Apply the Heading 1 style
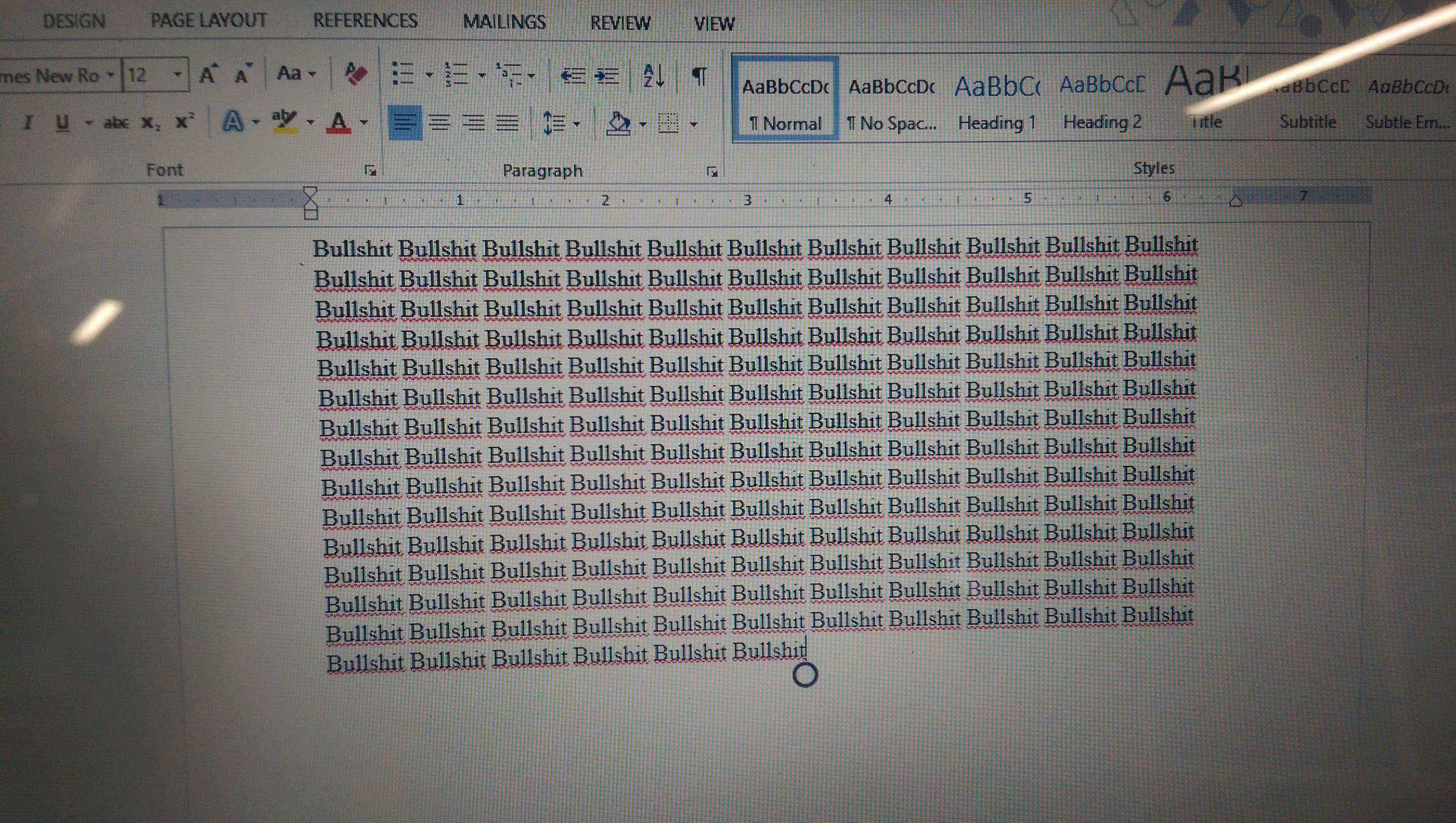This screenshot has height=823, width=1456. point(996,102)
